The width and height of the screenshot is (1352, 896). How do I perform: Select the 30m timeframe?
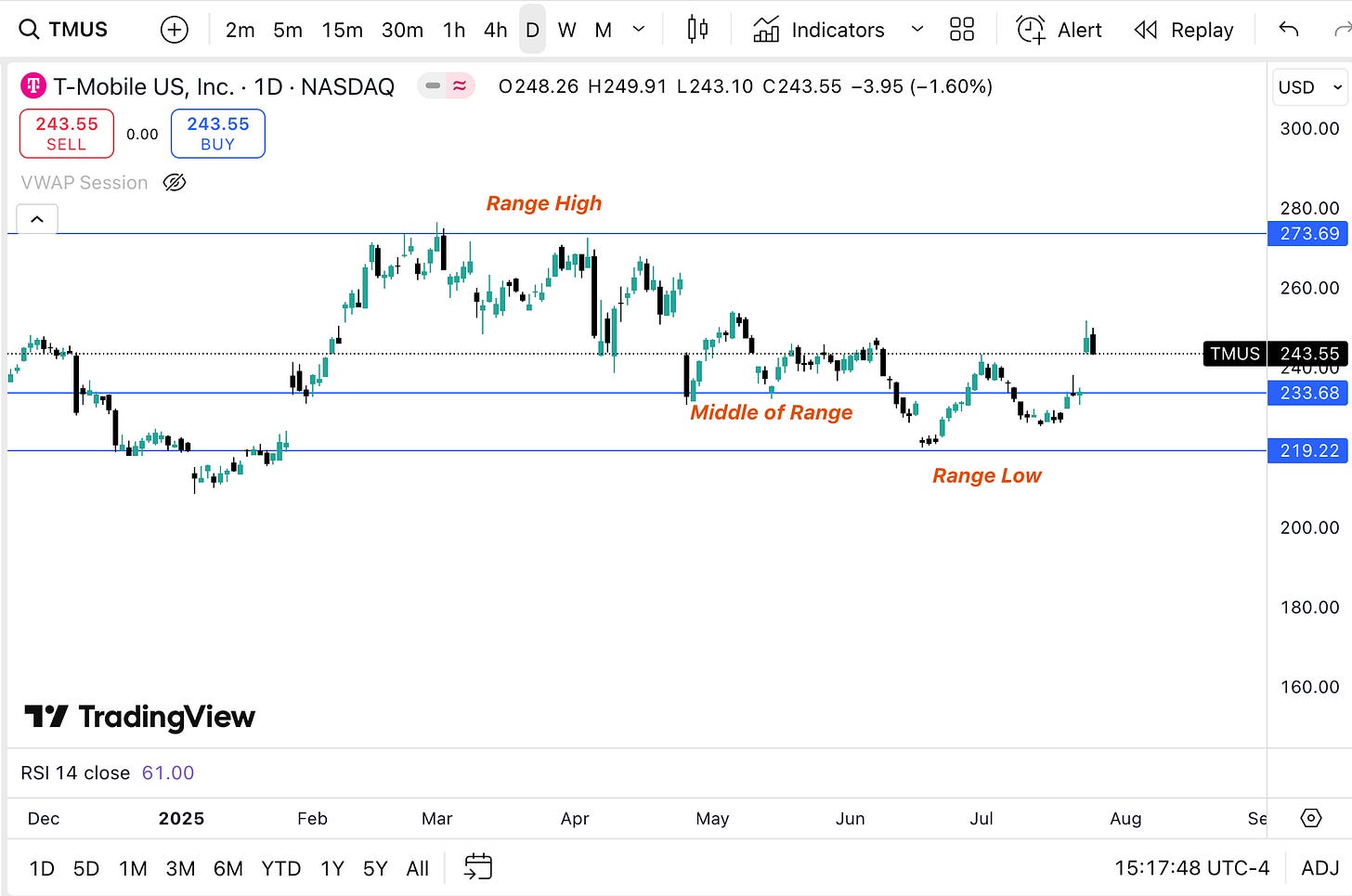coord(402,30)
